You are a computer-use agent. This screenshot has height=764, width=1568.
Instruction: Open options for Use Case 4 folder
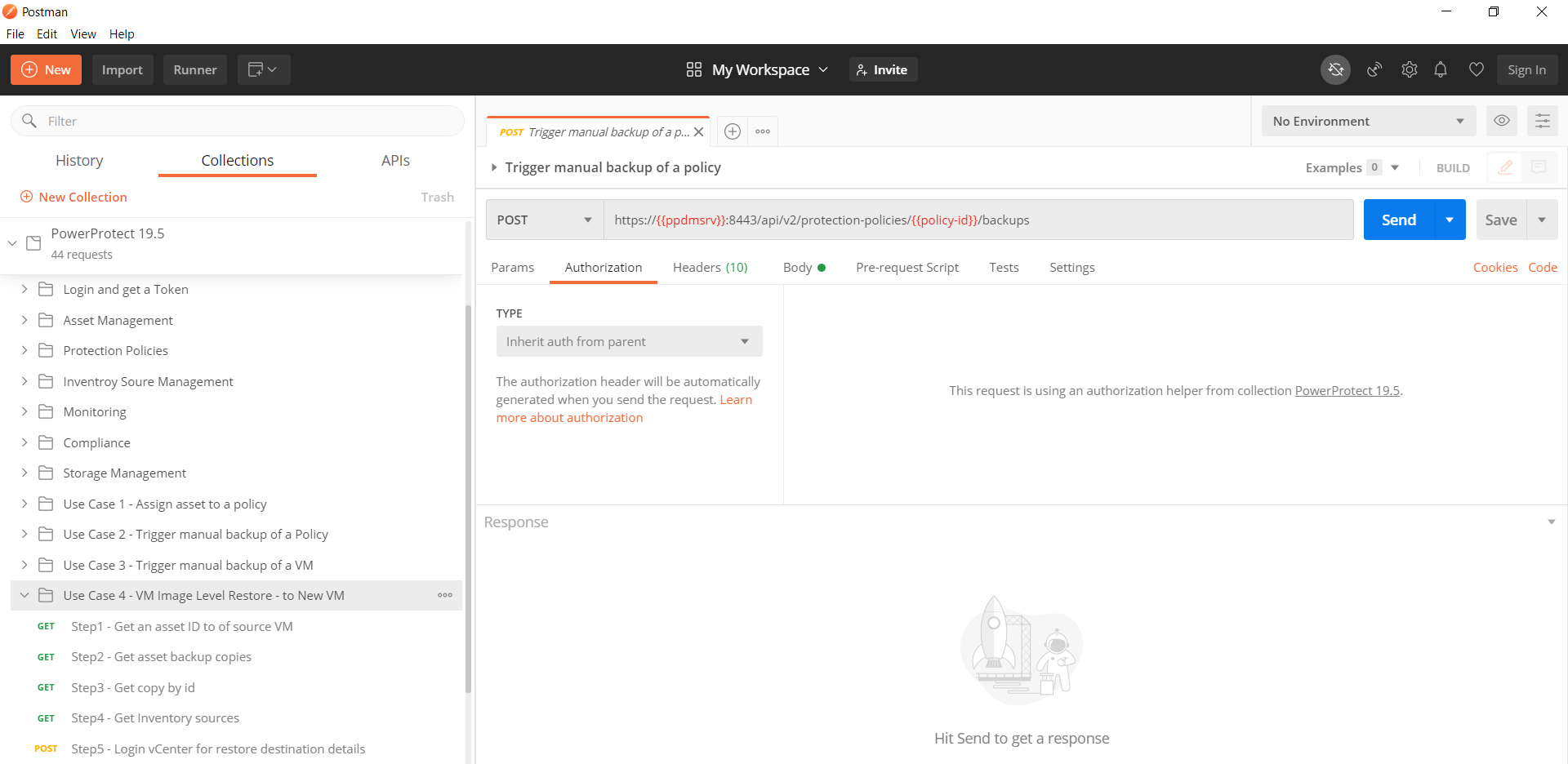click(x=445, y=595)
